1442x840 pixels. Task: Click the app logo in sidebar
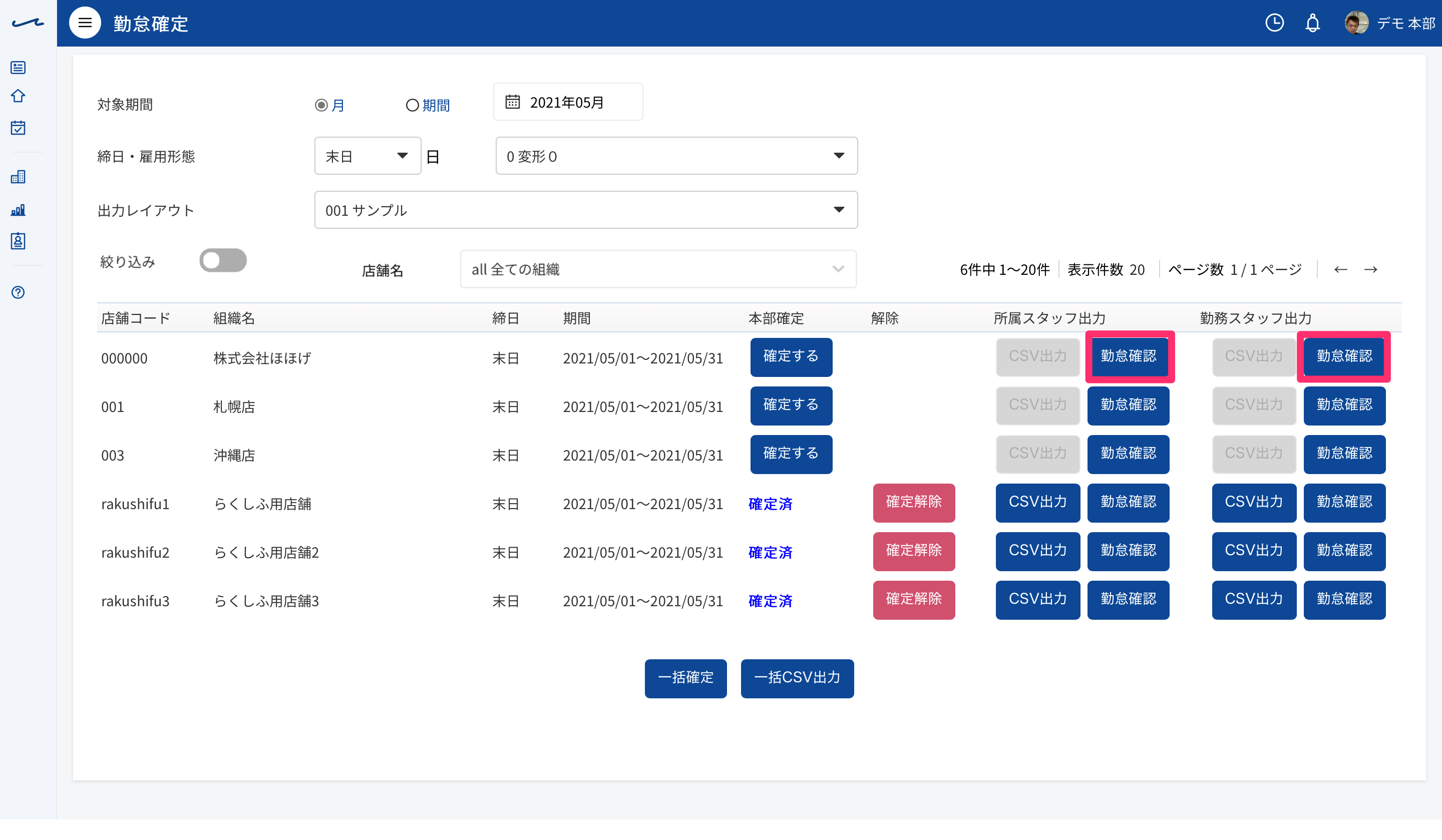coord(28,23)
